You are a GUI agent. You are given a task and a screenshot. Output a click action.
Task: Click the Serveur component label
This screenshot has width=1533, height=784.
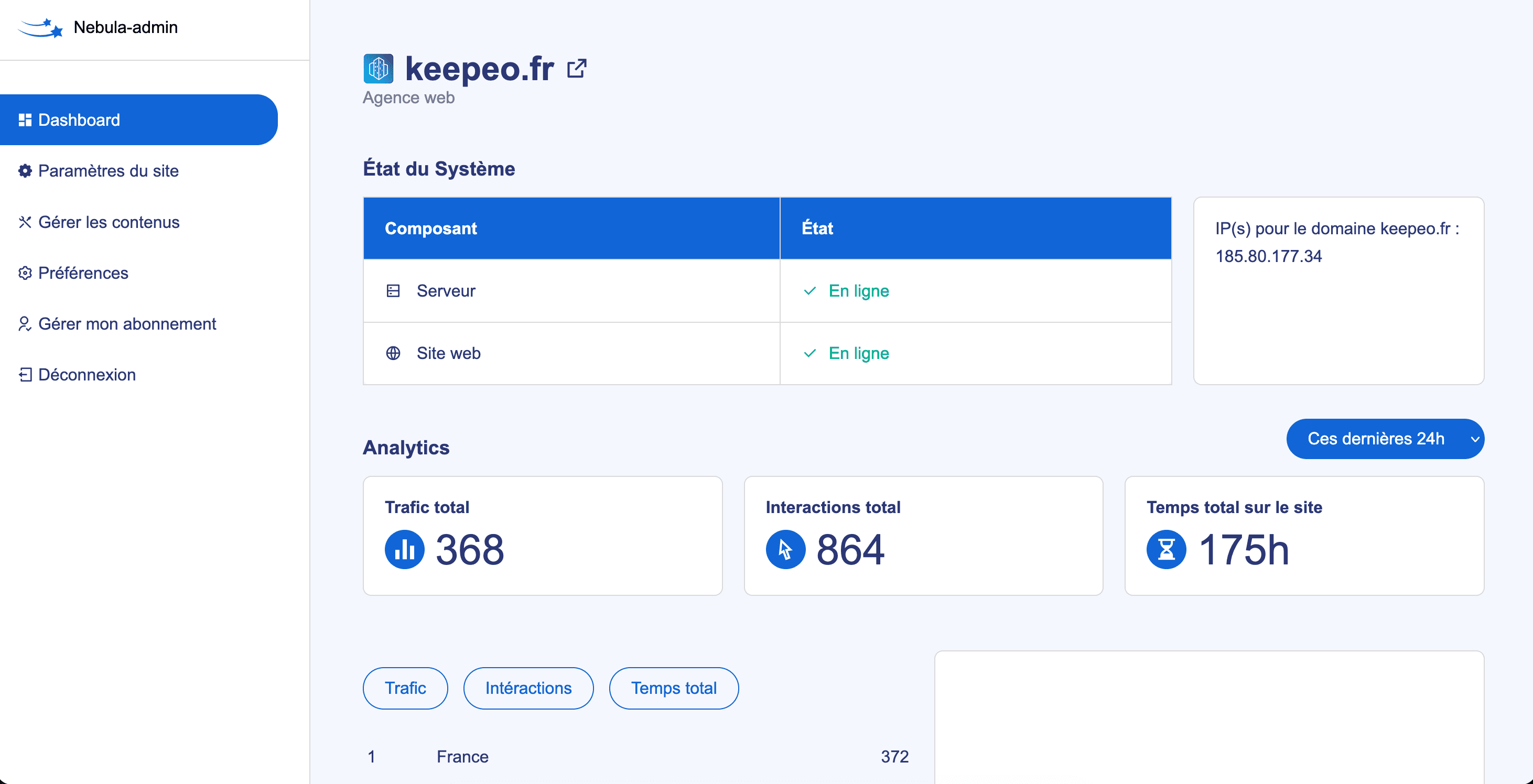(446, 291)
